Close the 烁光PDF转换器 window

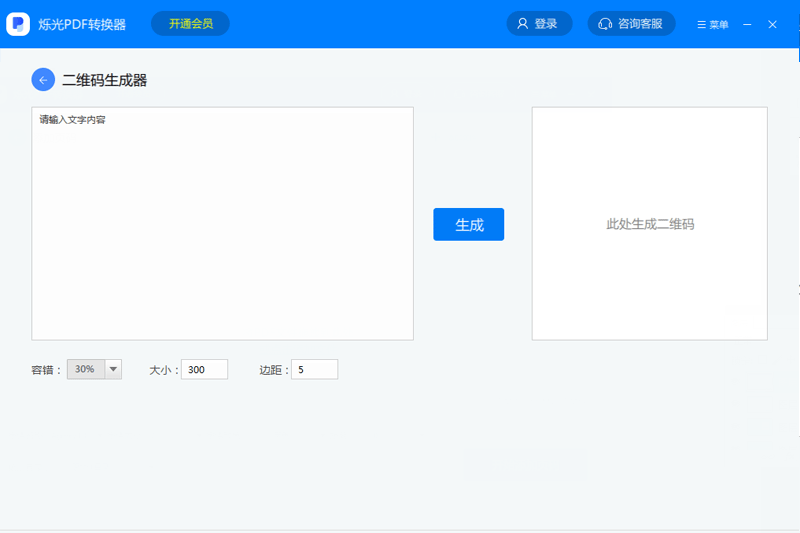772,24
